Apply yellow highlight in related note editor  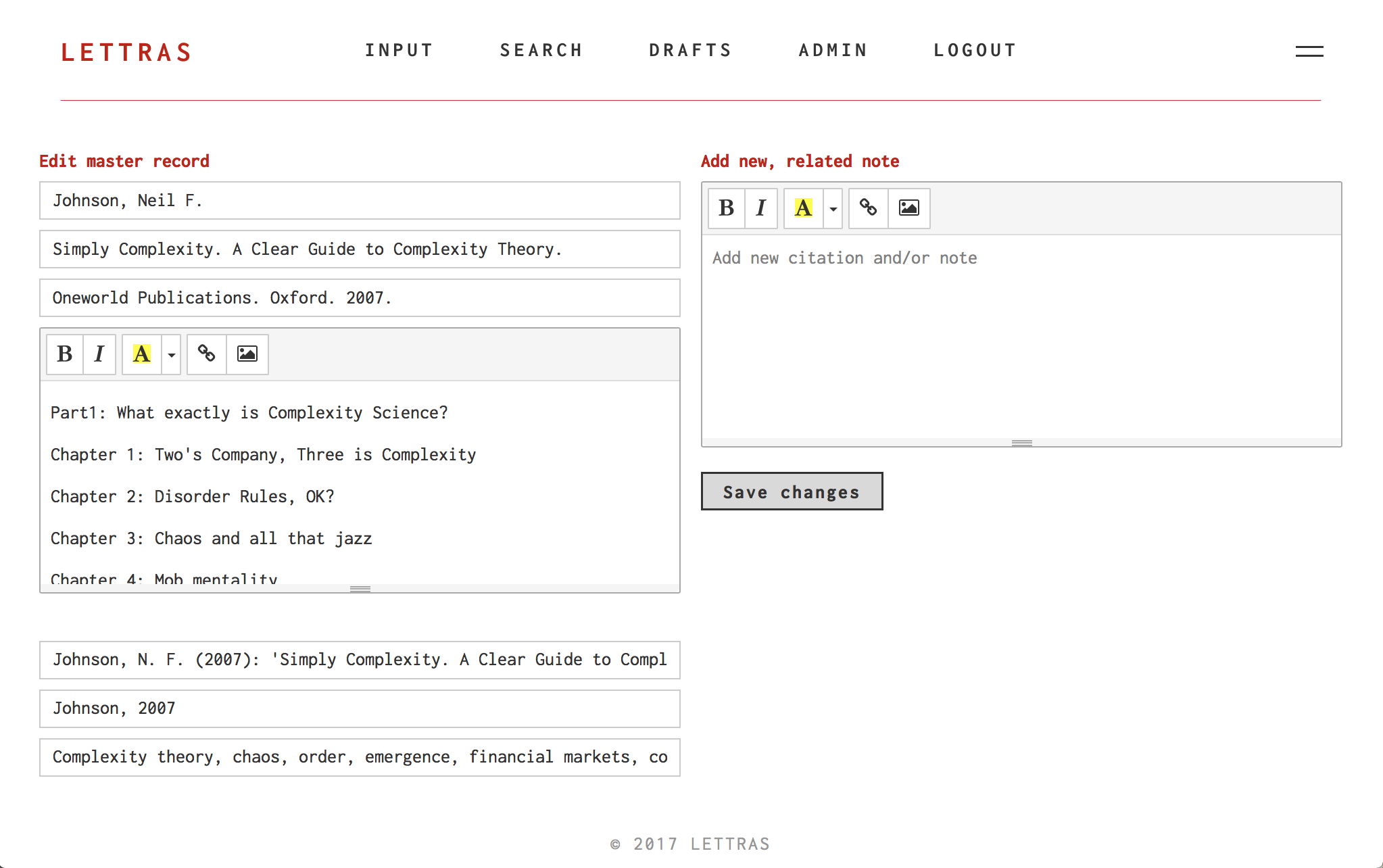(804, 208)
